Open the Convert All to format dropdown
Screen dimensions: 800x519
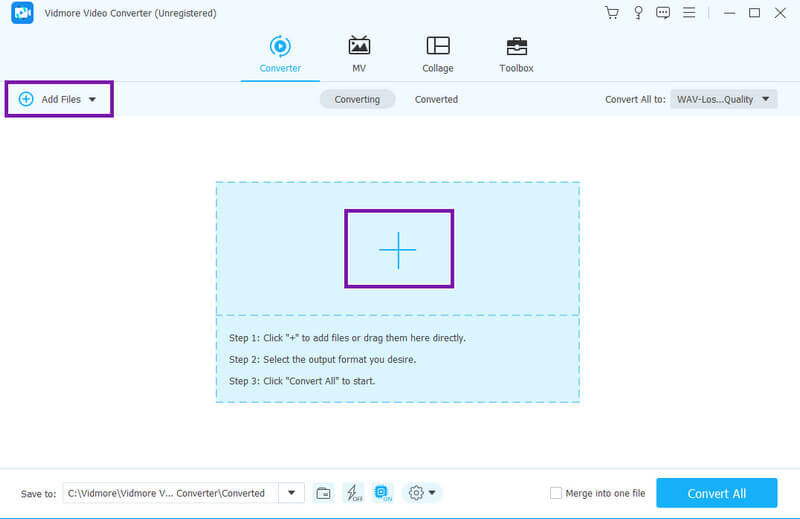[x=723, y=99]
